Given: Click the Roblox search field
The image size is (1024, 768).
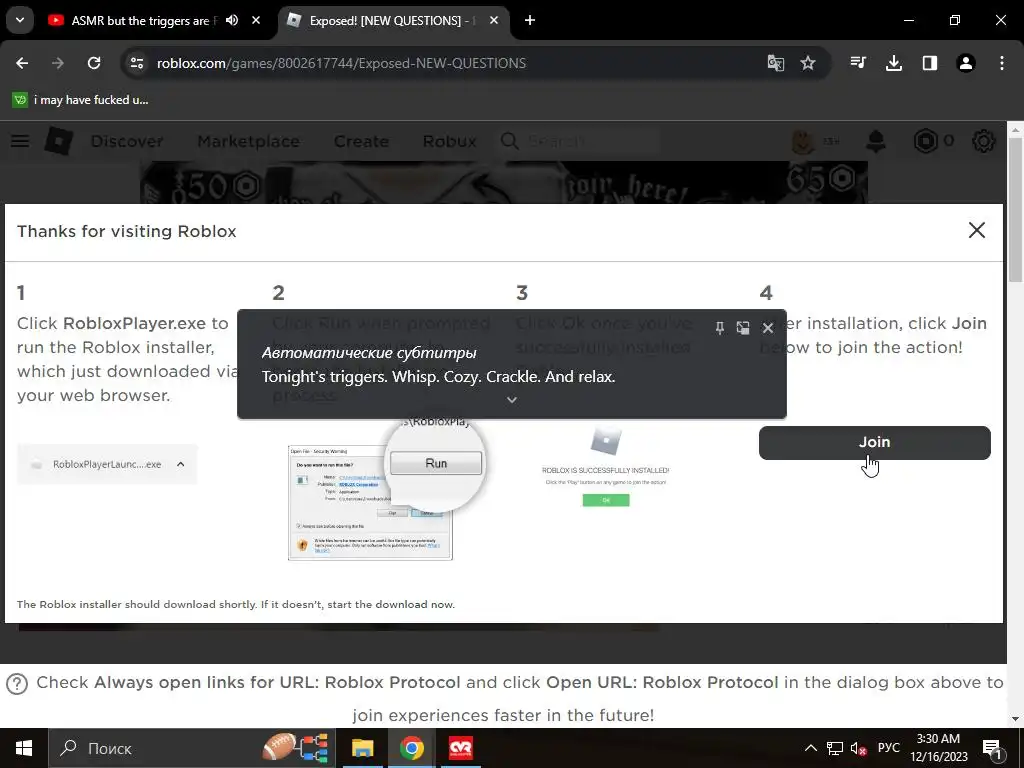Looking at the screenshot, I should (579, 141).
